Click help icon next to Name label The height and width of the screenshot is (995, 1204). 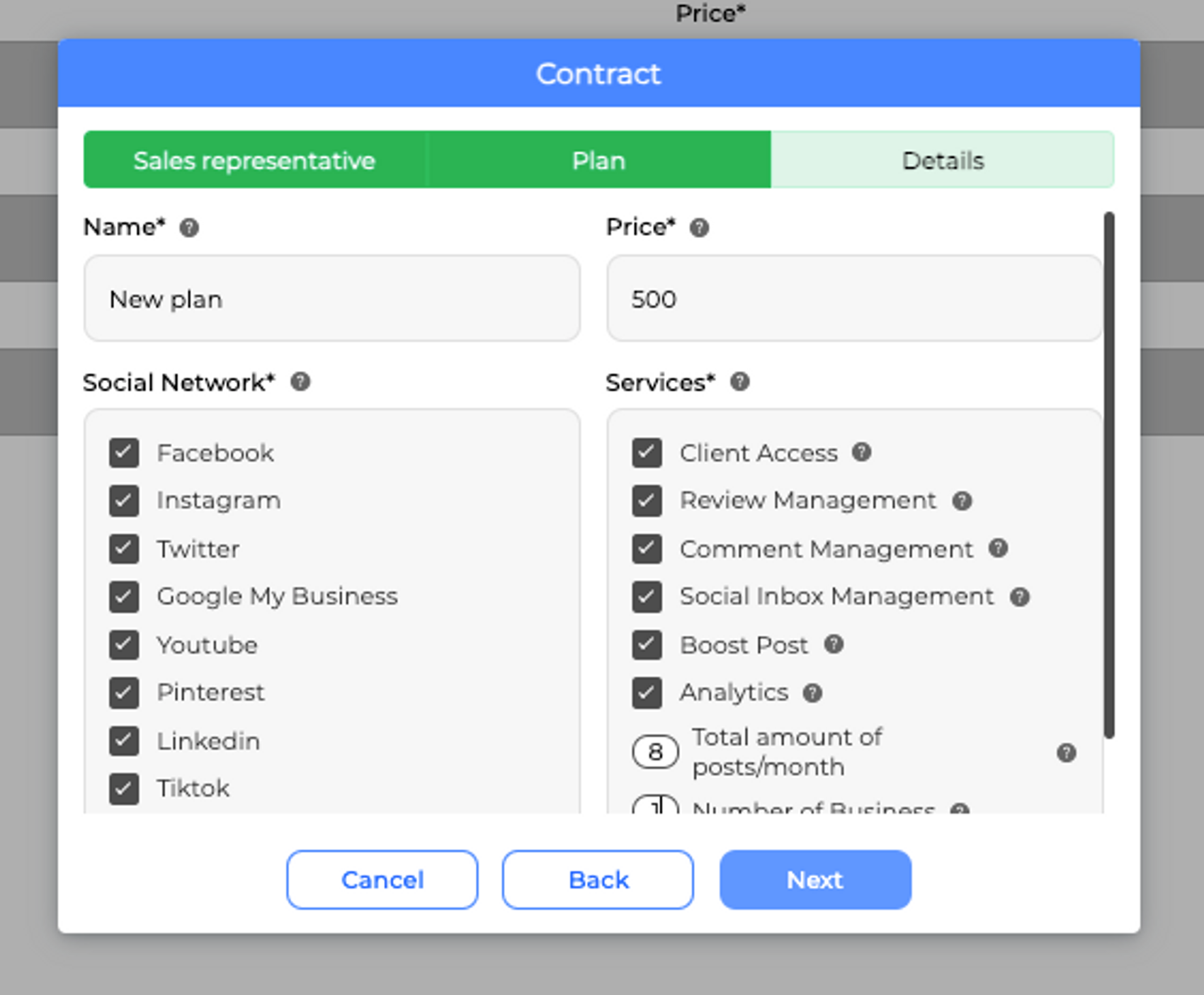(188, 228)
